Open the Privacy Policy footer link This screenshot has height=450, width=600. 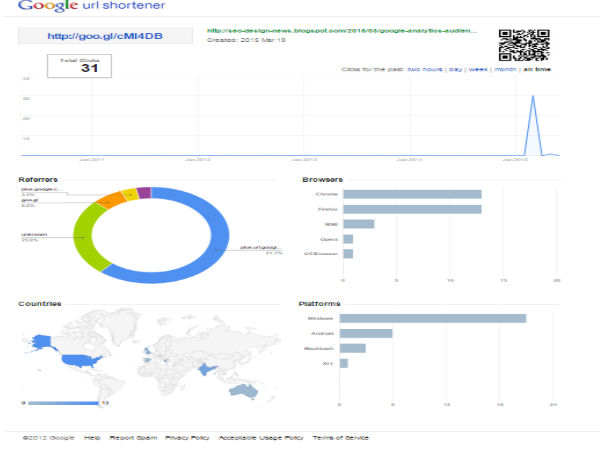click(187, 438)
